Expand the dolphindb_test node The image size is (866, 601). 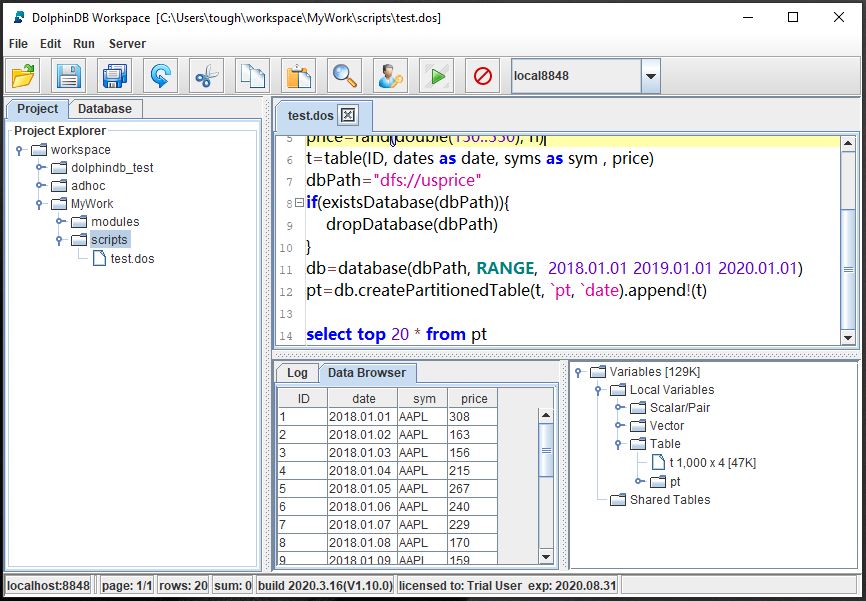click(x=40, y=167)
